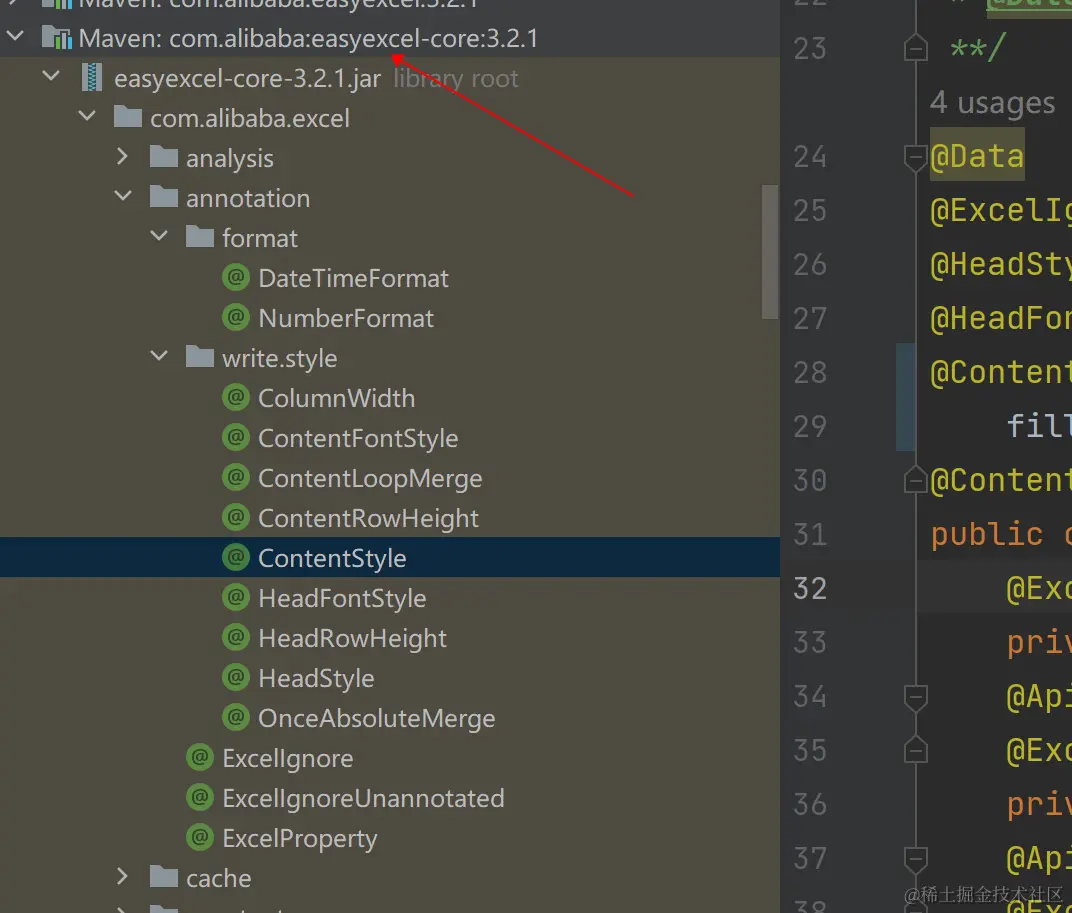Click the "4 usages" hint link
The width and height of the screenshot is (1072, 913).
click(992, 103)
